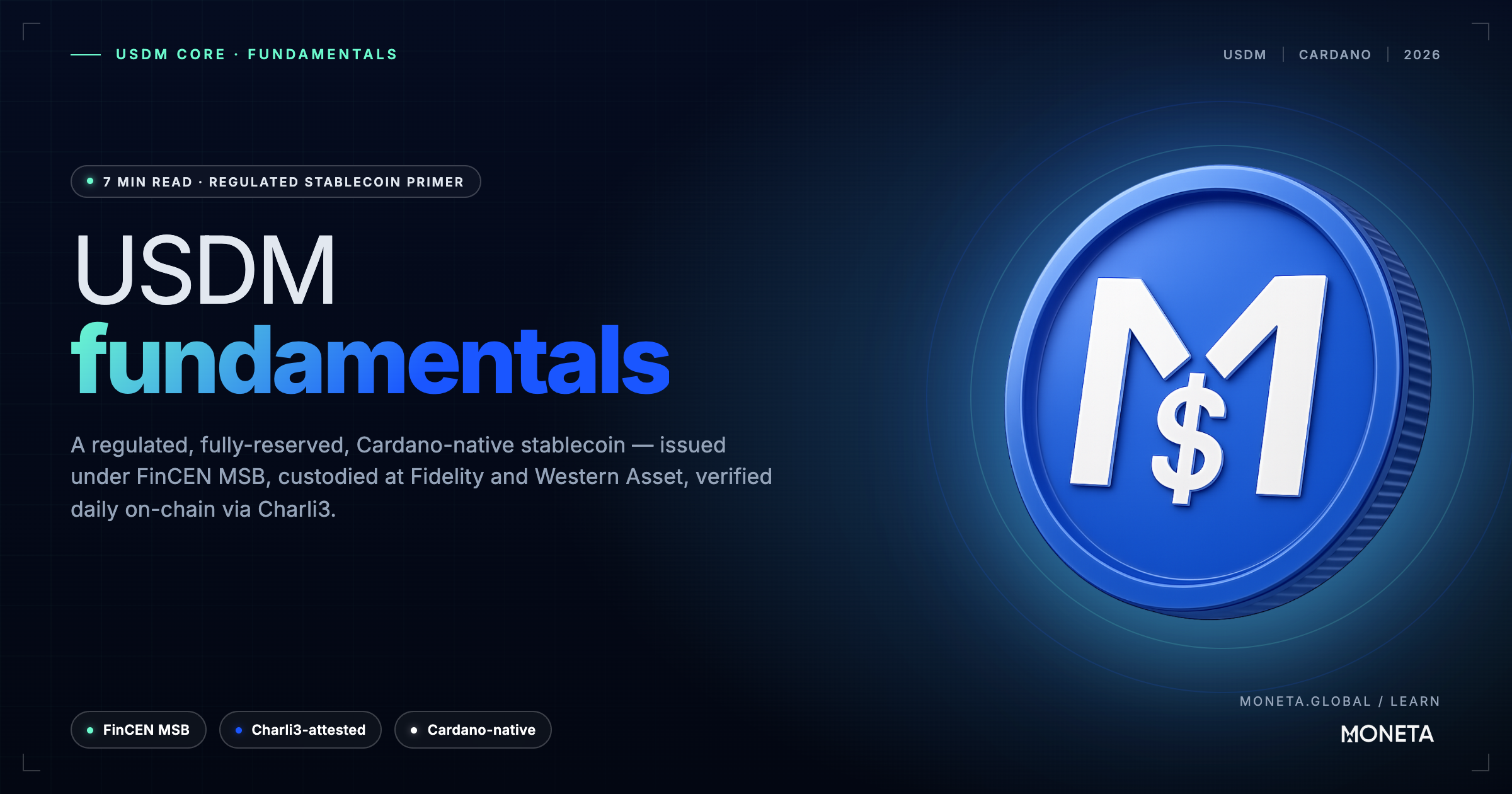
Task: Click the stablecoin description paragraph
Action: pos(421,476)
